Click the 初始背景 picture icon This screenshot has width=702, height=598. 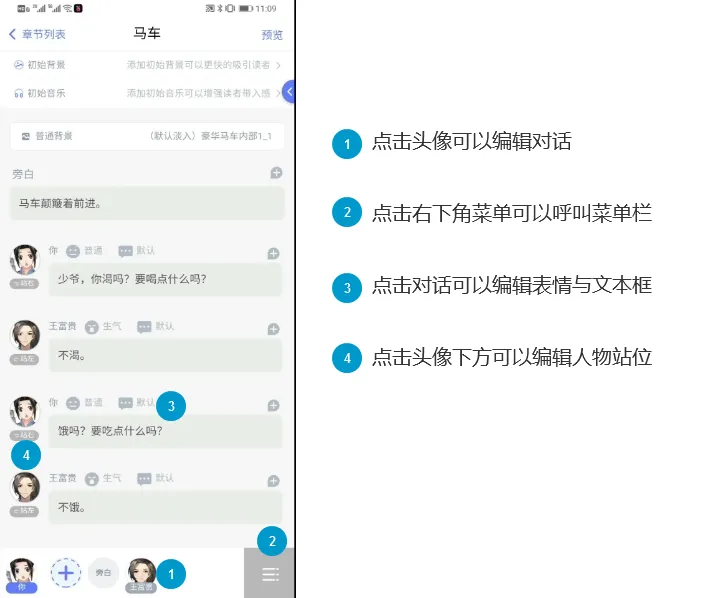coord(19,65)
